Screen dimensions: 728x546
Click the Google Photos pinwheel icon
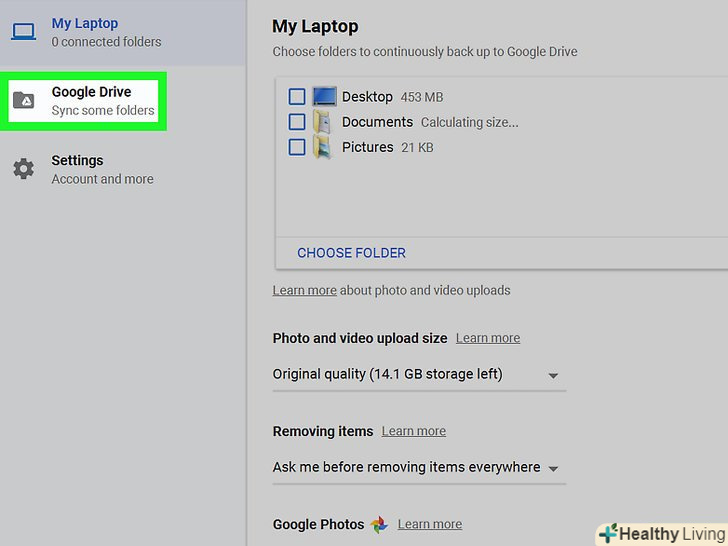pos(379,524)
